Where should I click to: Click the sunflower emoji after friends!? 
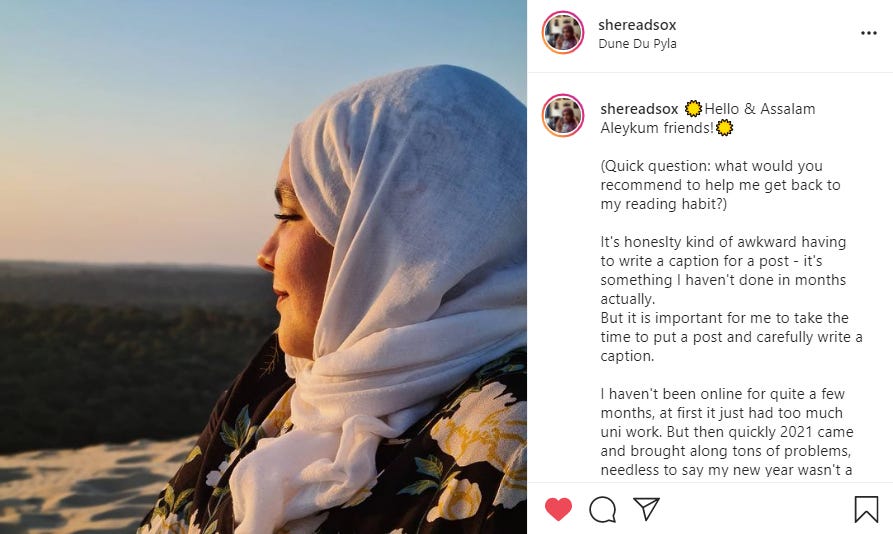(724, 128)
